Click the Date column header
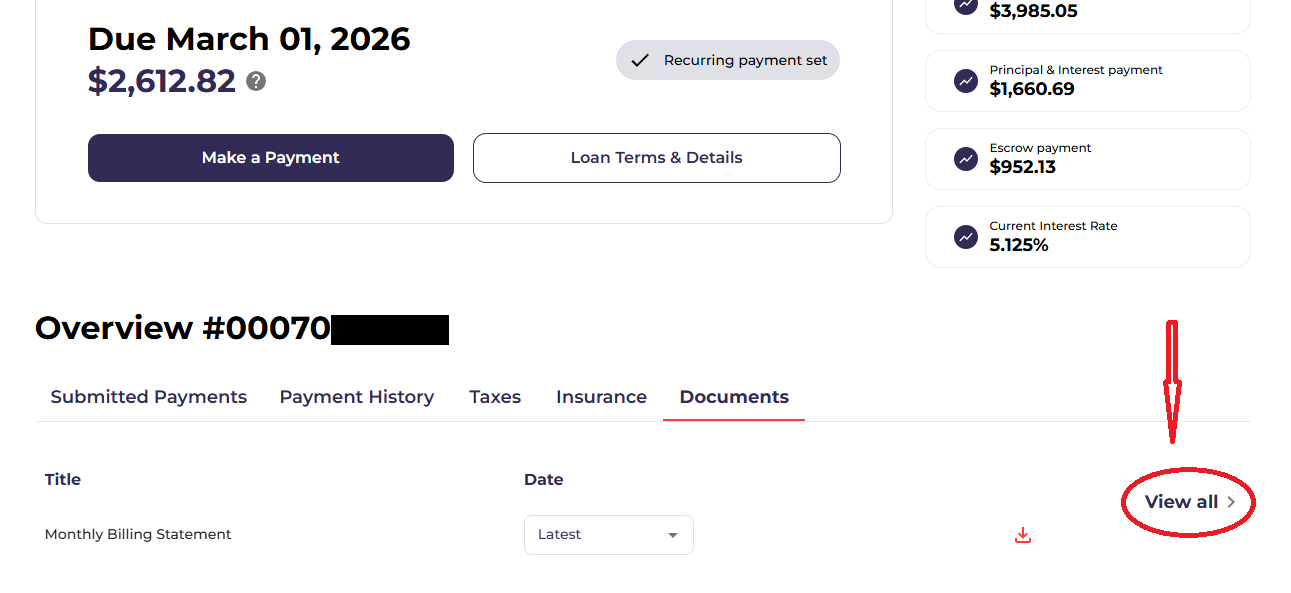Screen dimensions: 1291x593 click(543, 480)
